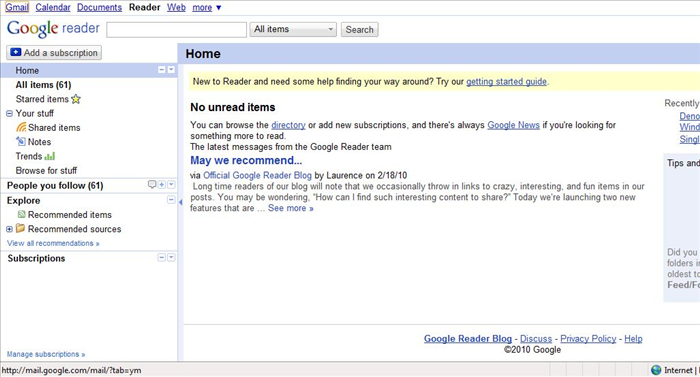Open the Home section options dropdown arrow
The image size is (700, 377).
click(171, 70)
